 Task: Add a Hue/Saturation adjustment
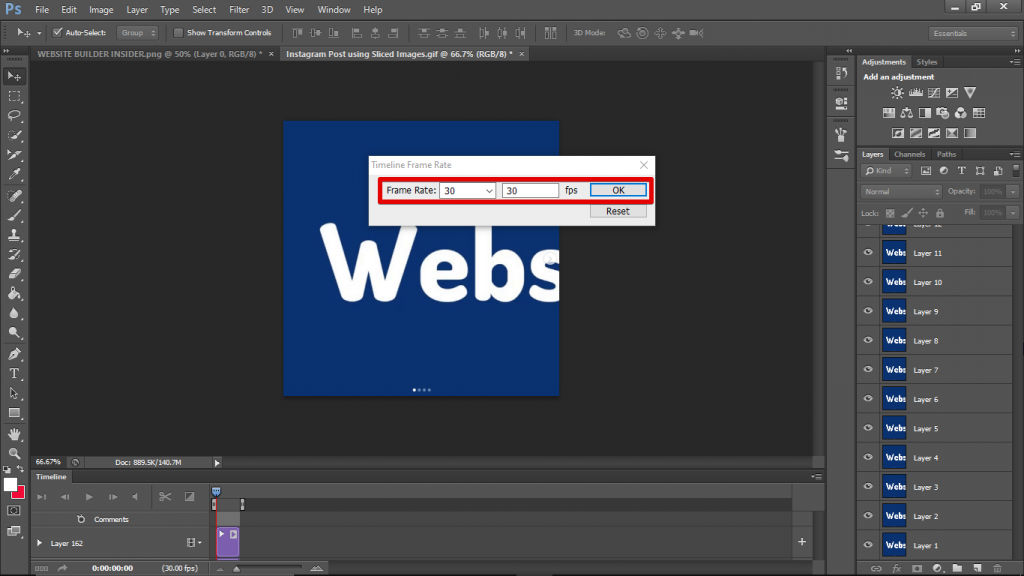pyautogui.click(x=889, y=112)
